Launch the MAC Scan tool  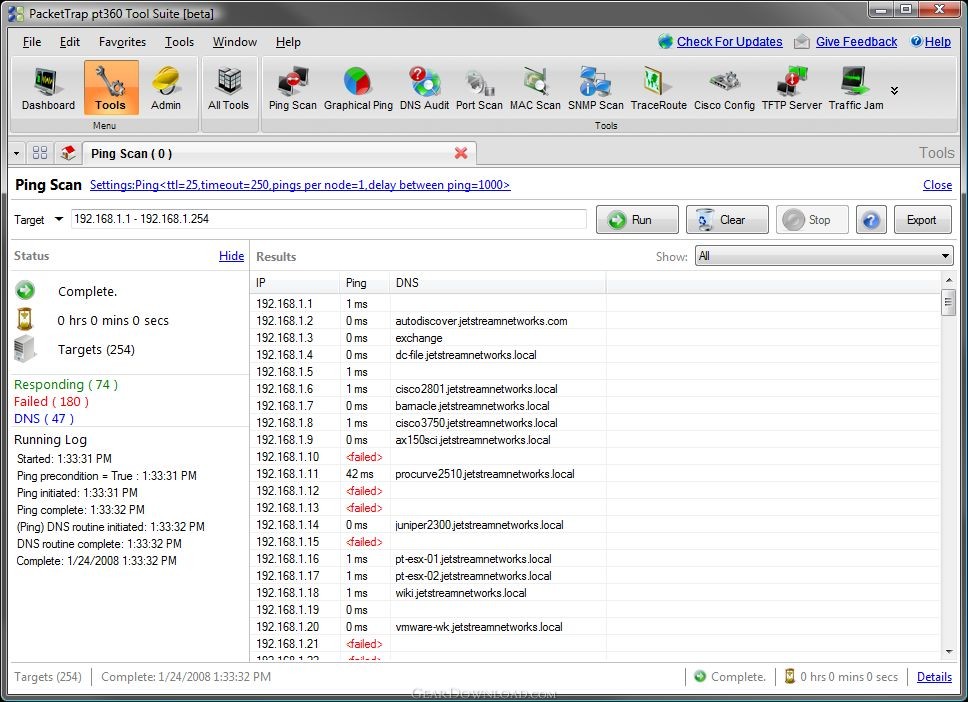tap(535, 89)
